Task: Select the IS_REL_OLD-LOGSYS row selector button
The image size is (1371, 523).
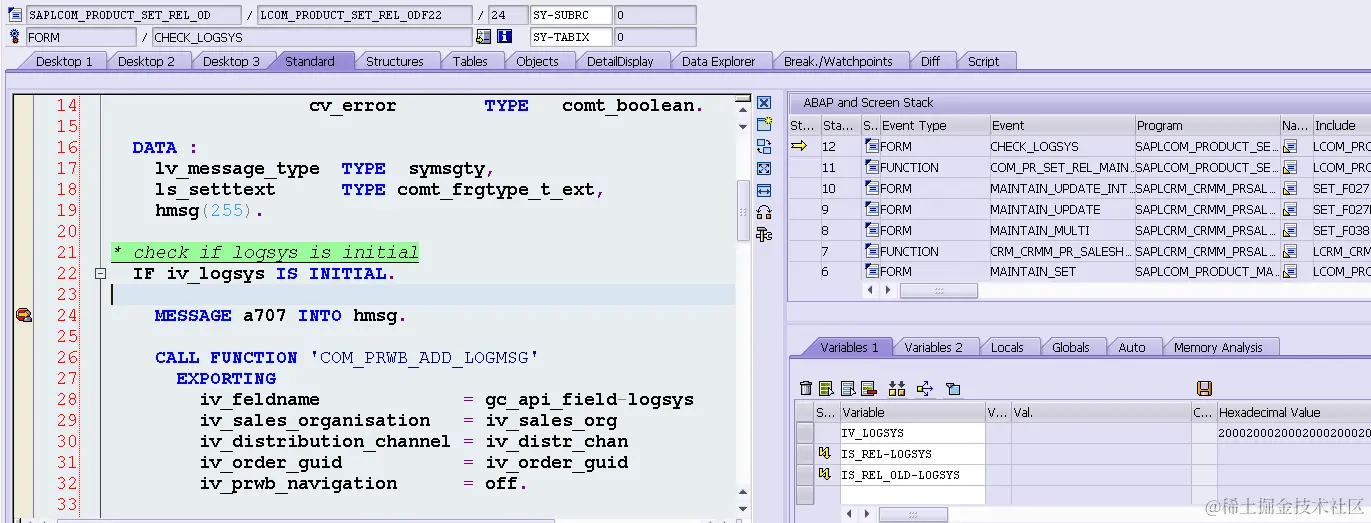Action: [804, 475]
